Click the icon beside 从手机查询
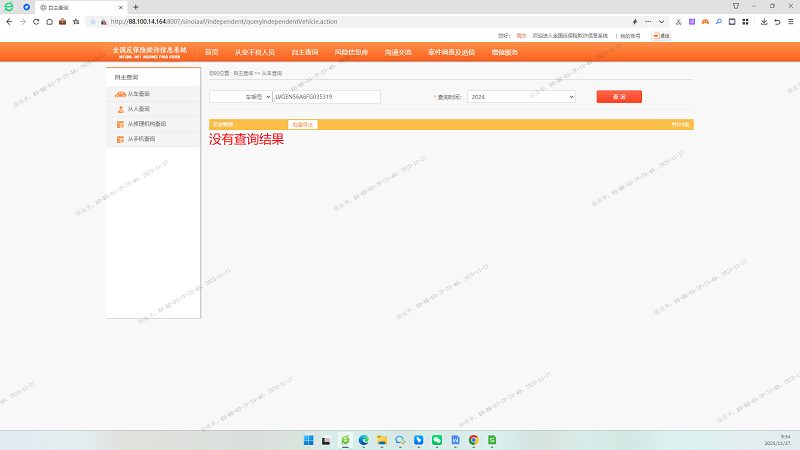The image size is (800, 450). (120, 139)
